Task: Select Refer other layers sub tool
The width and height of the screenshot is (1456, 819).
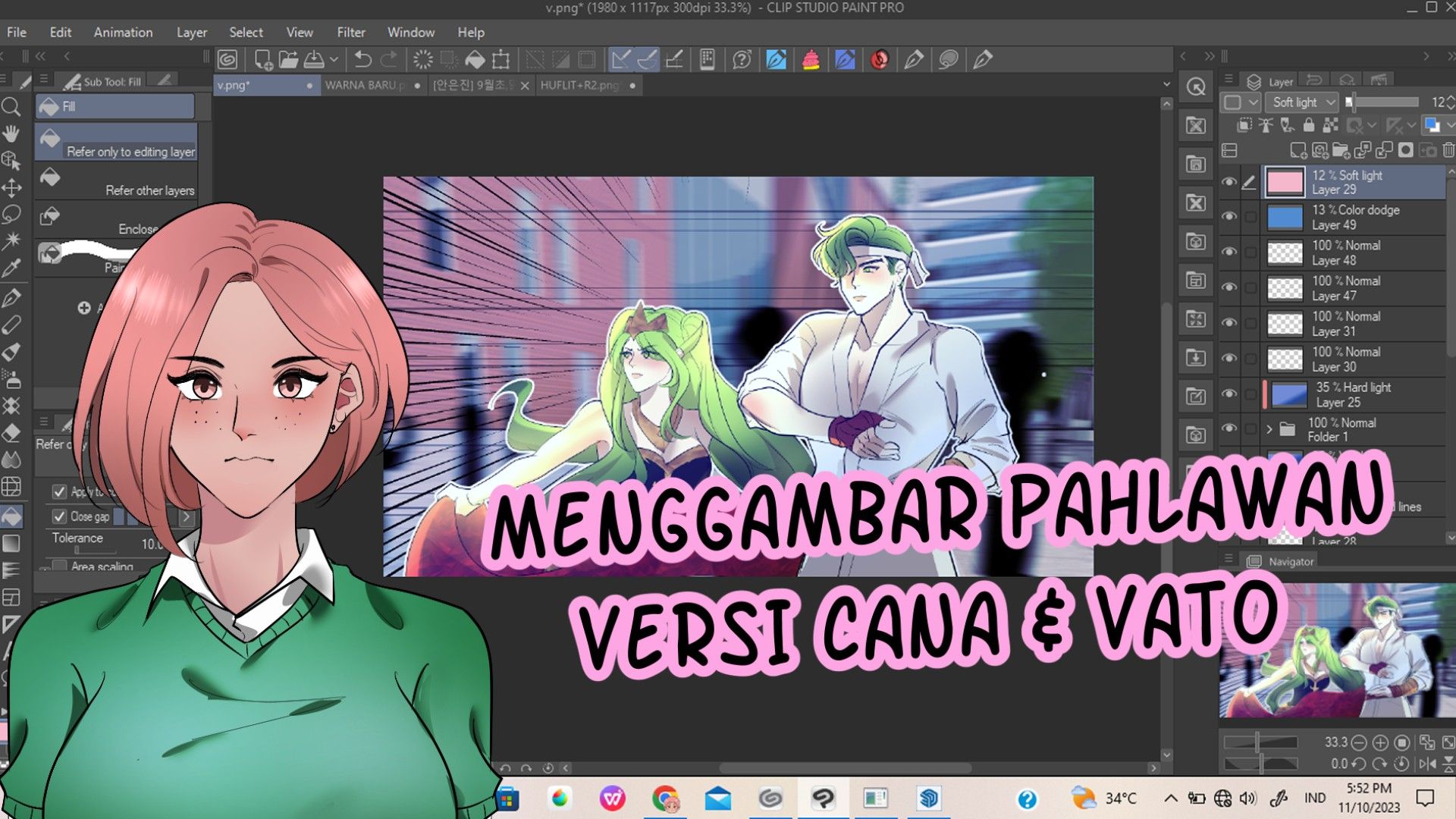Action: pyautogui.click(x=115, y=181)
